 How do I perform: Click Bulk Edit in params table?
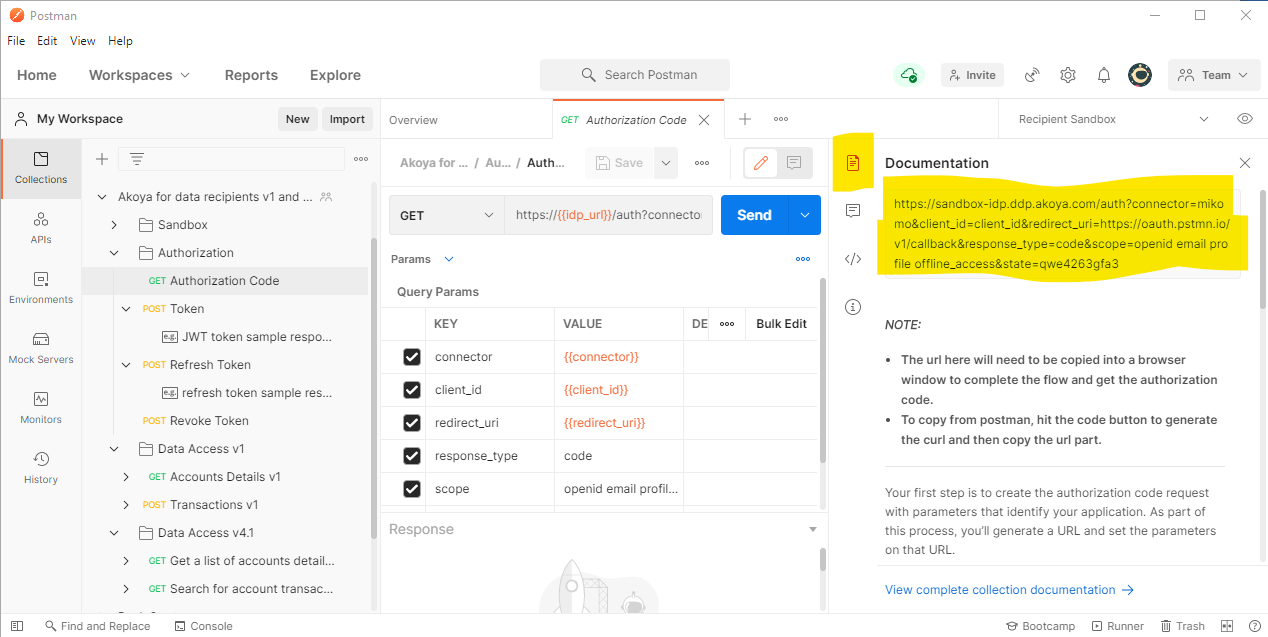[781, 324]
